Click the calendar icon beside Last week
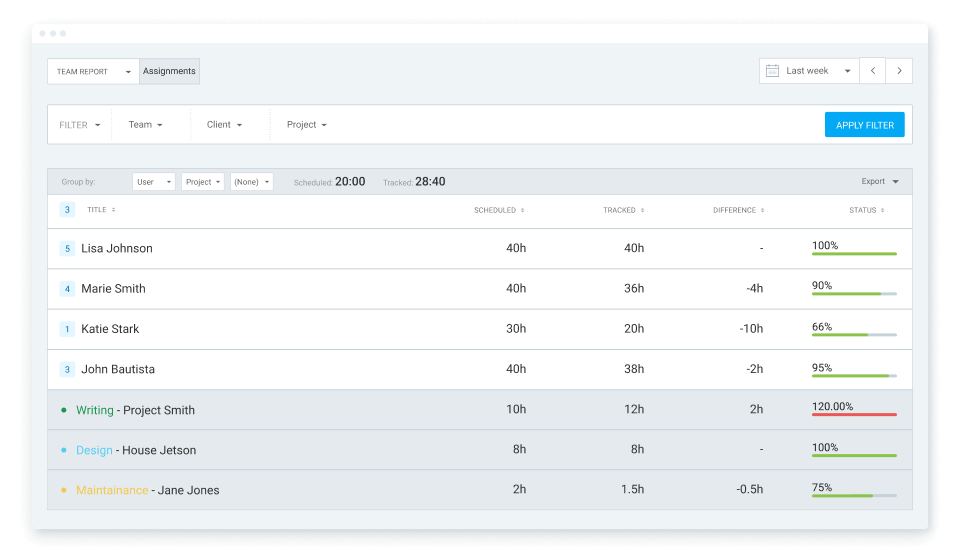Viewport: 960px width, 554px height. [772, 71]
